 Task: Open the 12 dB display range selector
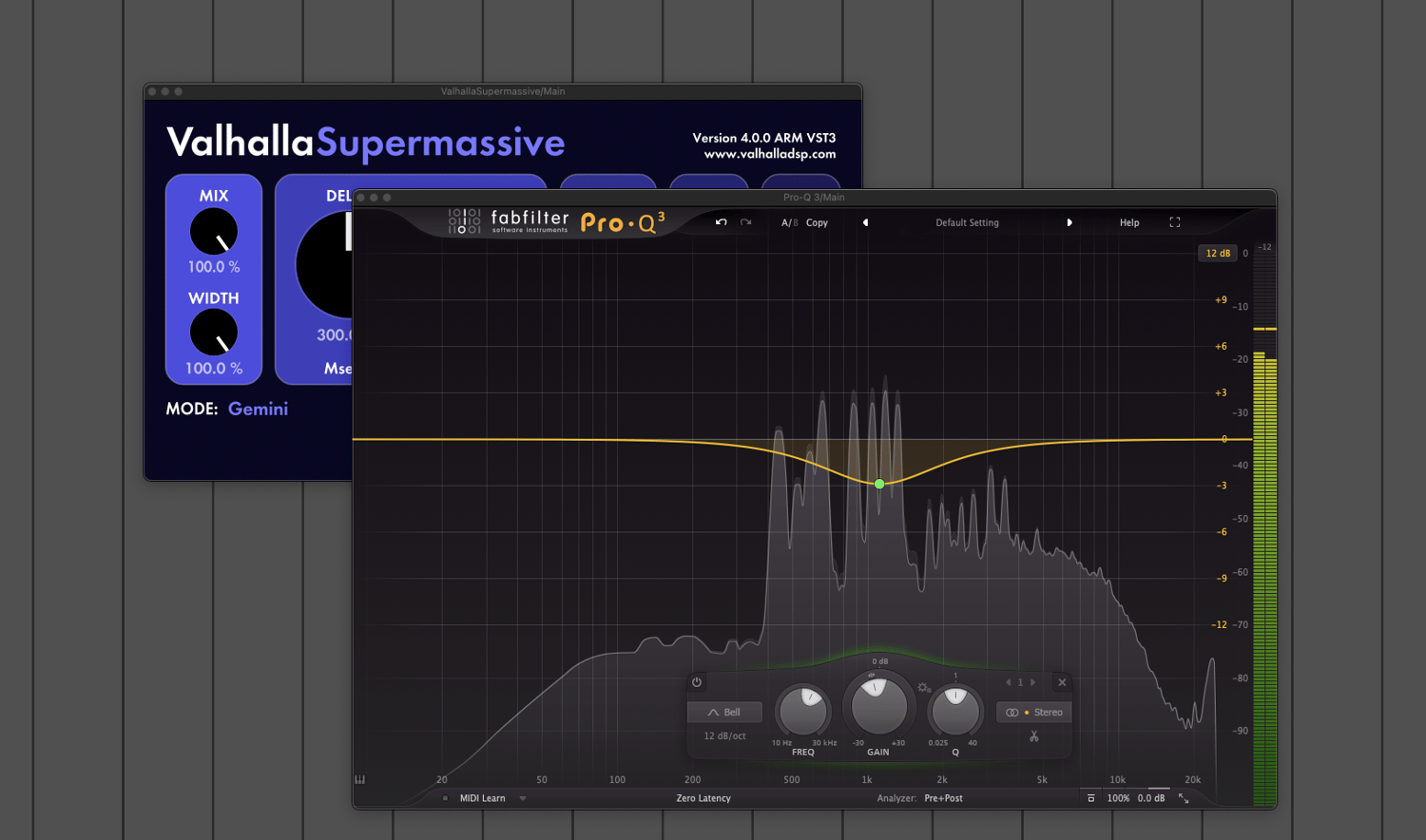1218,253
